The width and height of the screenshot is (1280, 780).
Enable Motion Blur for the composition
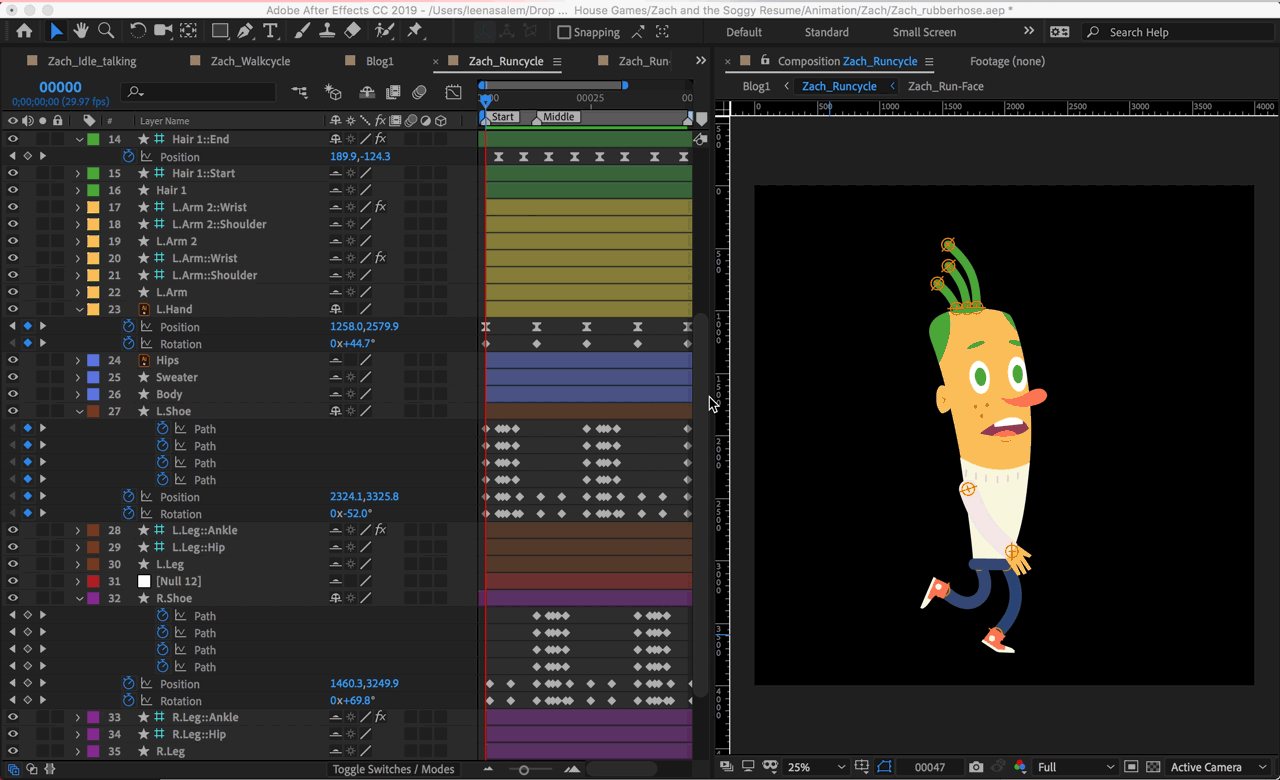coord(419,93)
